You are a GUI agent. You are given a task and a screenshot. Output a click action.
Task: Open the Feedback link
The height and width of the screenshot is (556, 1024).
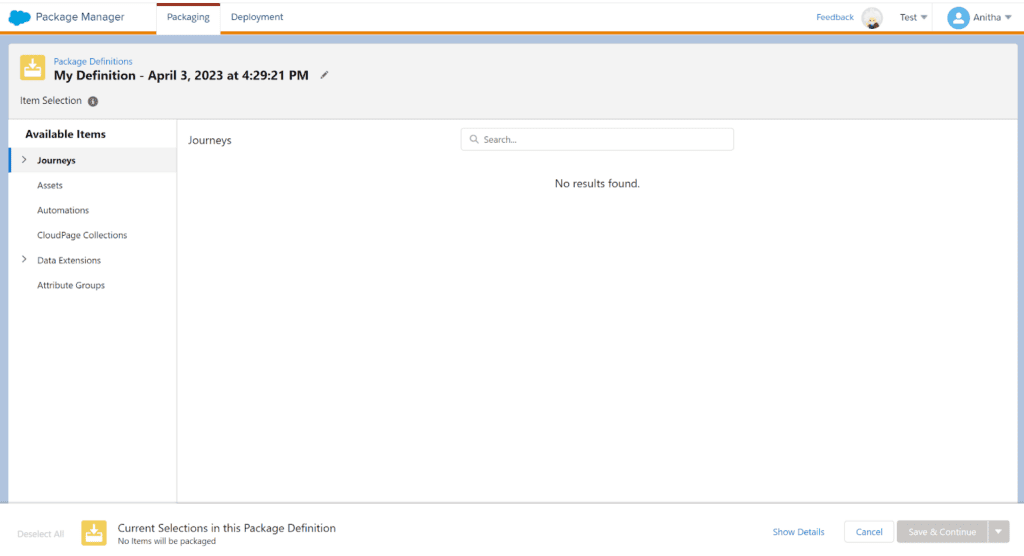click(834, 17)
